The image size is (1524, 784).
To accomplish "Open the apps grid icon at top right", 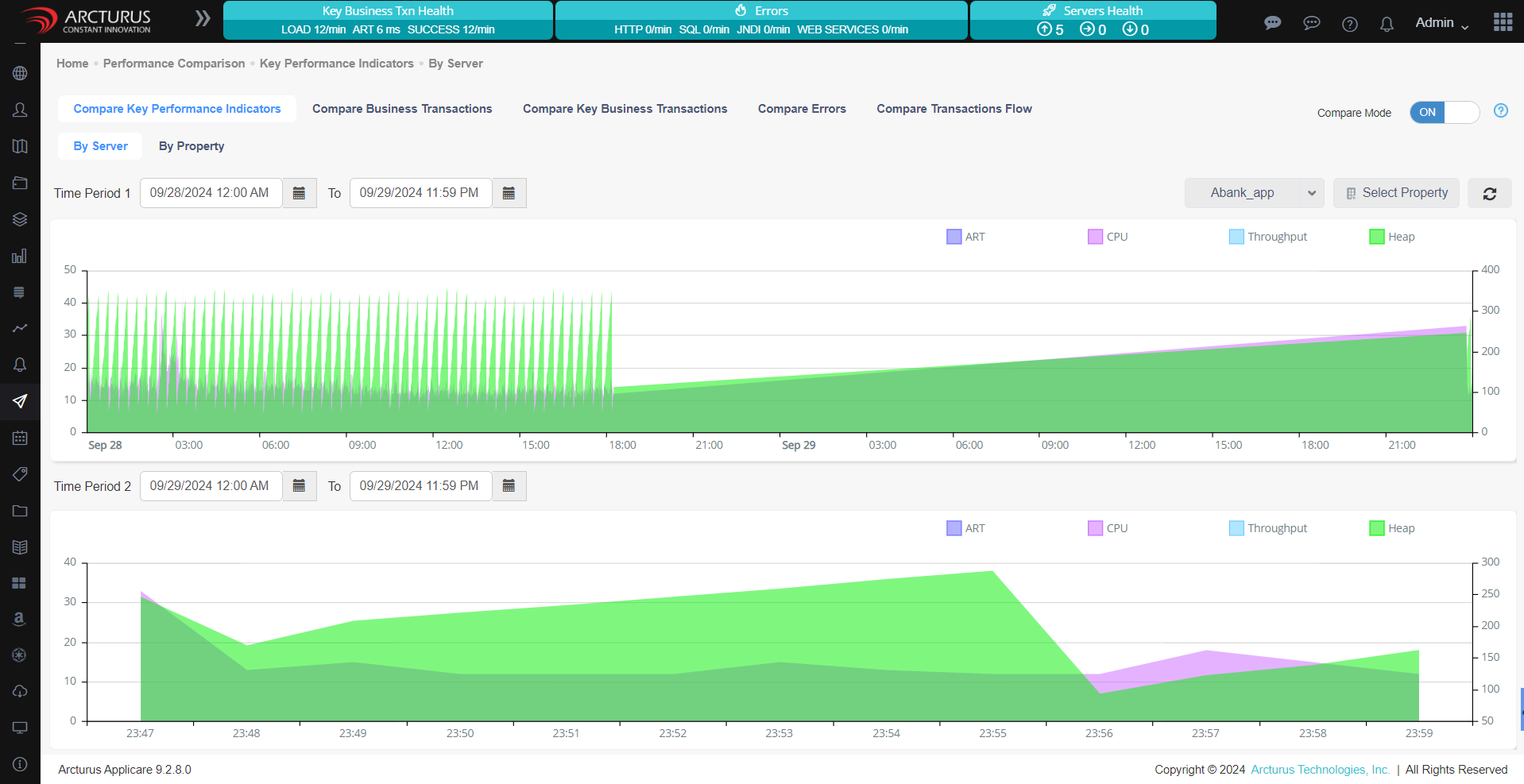I will [1503, 21].
